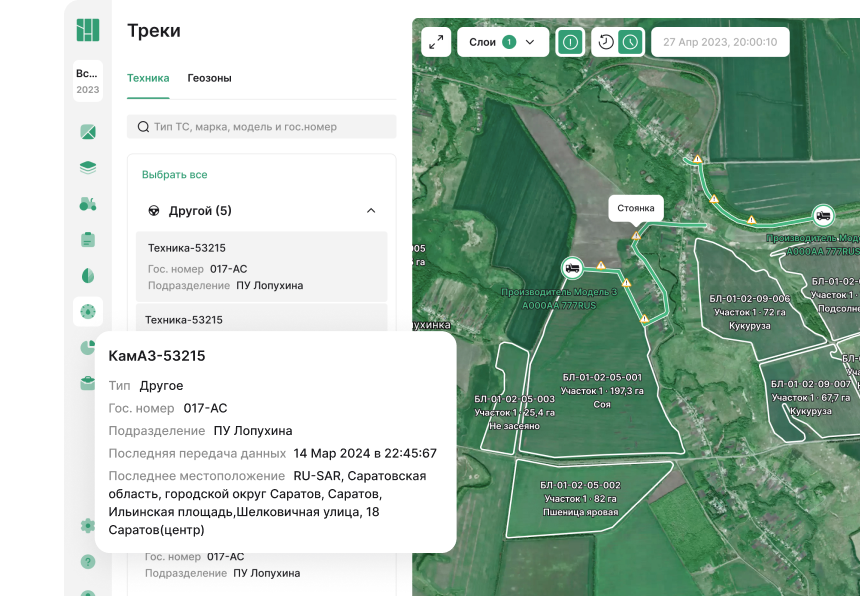Toggle the green current time clock button
The width and height of the screenshot is (860, 596).
[x=630, y=42]
